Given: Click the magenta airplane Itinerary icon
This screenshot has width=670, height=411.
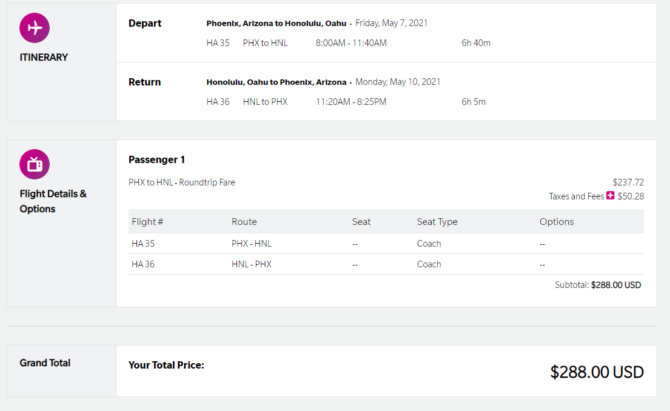Looking at the screenshot, I should pyautogui.click(x=35, y=28).
